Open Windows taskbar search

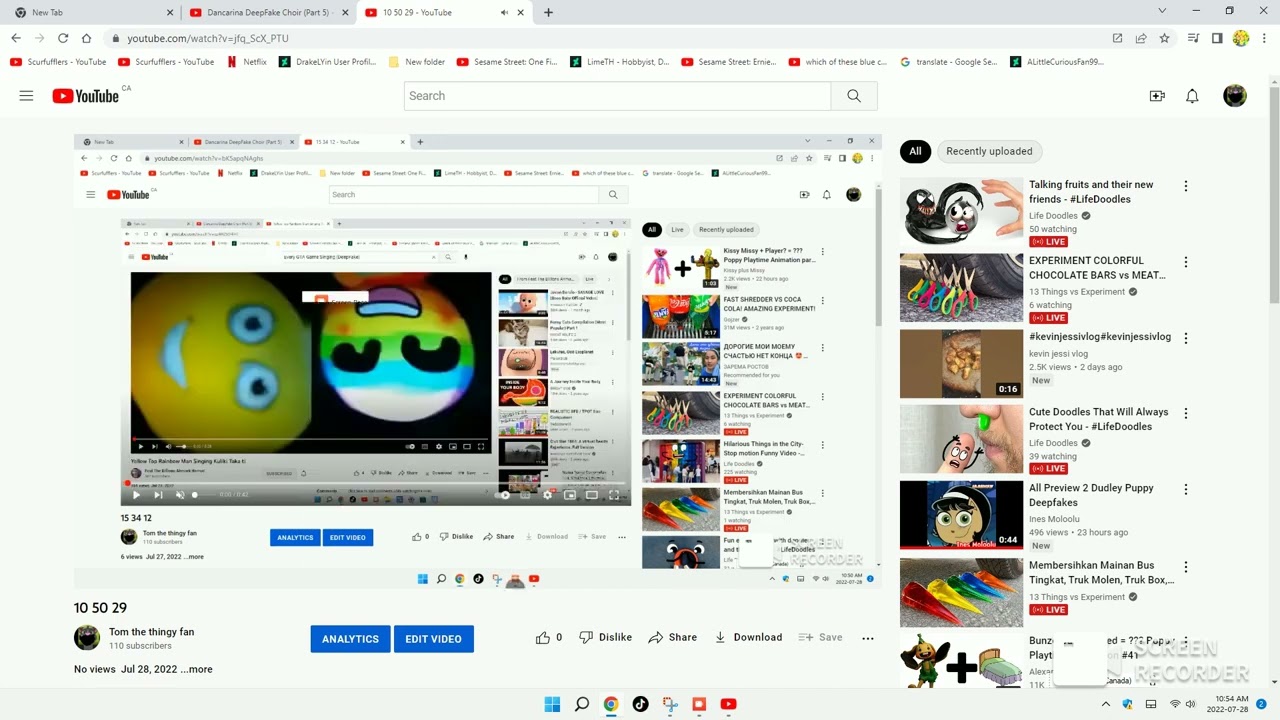pos(581,704)
